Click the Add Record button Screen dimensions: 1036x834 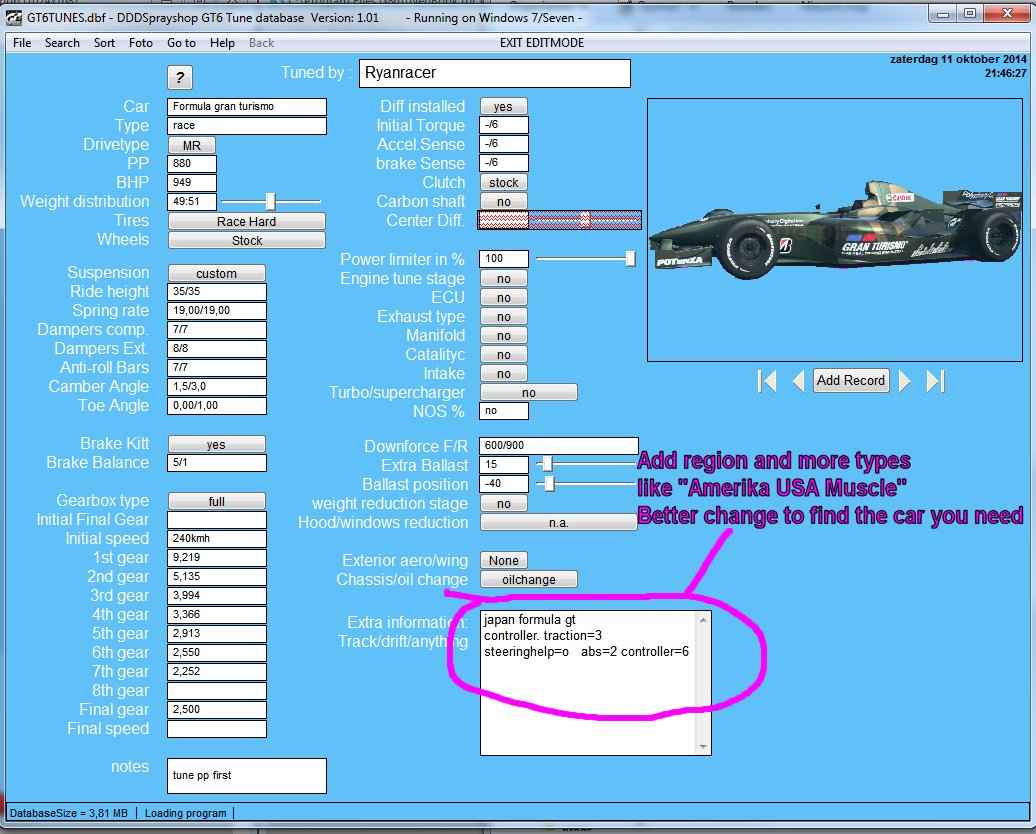click(850, 381)
